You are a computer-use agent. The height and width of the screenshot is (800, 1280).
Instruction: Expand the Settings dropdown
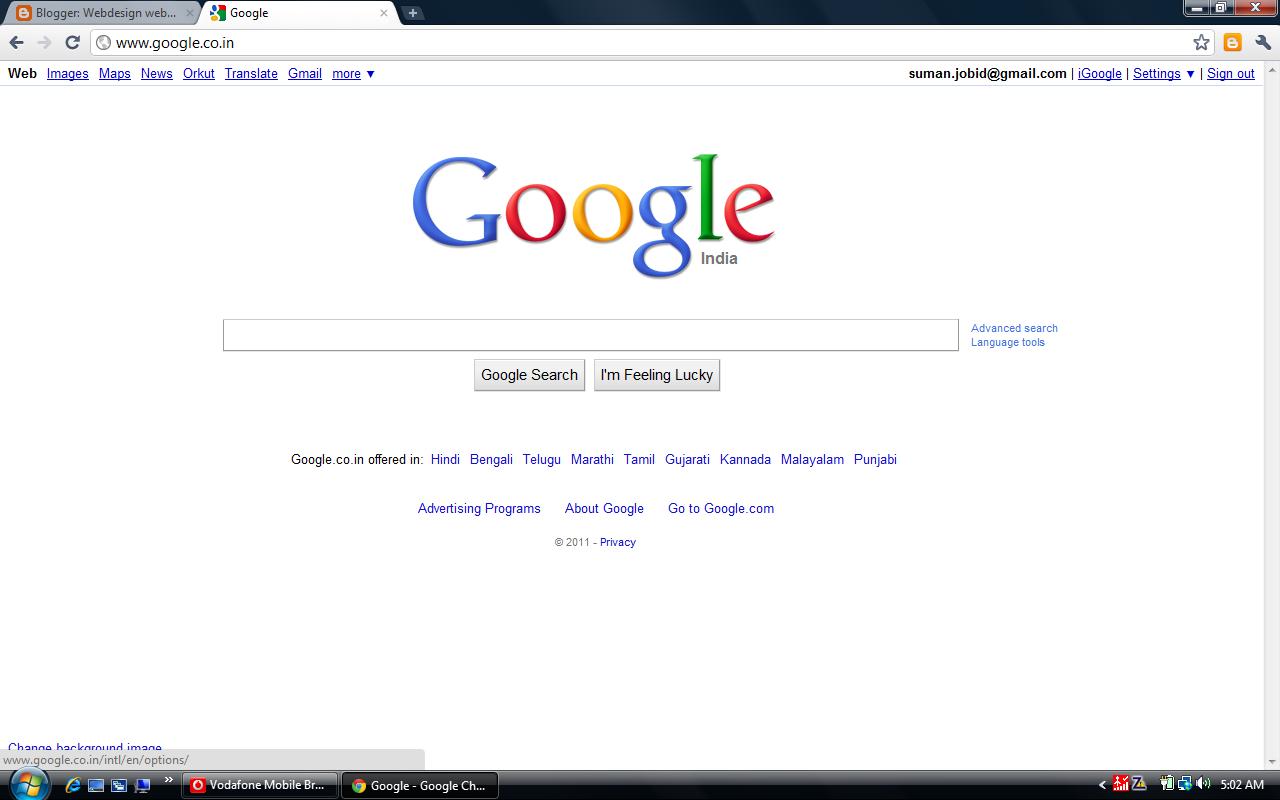1164,73
